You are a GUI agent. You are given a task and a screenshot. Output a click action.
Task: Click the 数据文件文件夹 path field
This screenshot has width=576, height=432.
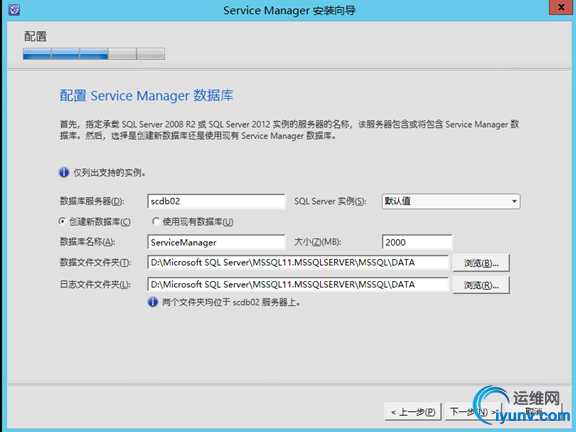tap(298, 263)
